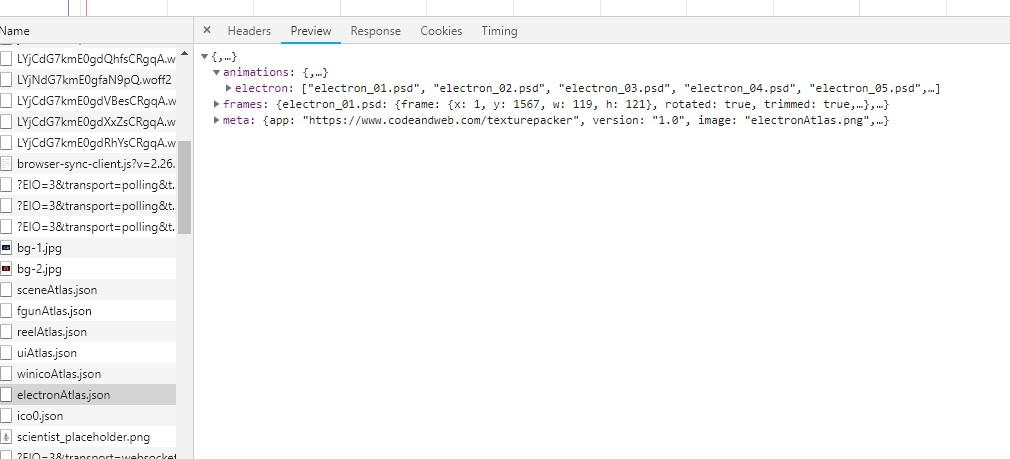Viewport: 1010px width, 459px height.
Task: Select electronAtlas.json request
Action: pos(88,395)
